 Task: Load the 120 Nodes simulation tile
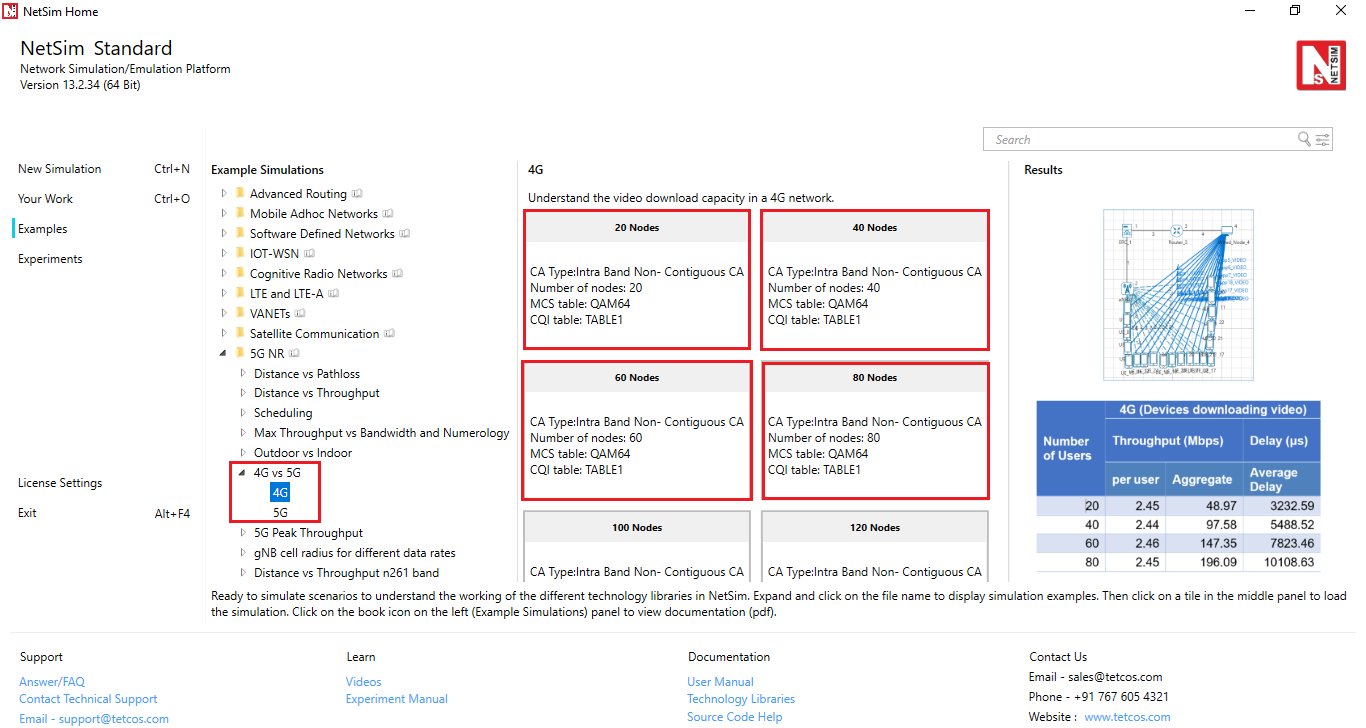coord(875,546)
